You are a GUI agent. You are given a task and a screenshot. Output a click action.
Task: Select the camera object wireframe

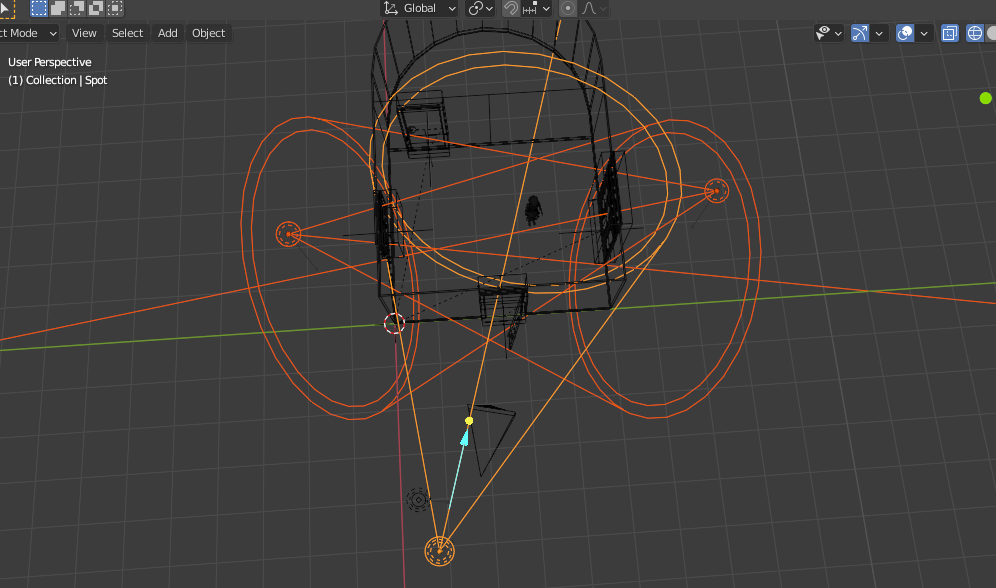[494, 439]
